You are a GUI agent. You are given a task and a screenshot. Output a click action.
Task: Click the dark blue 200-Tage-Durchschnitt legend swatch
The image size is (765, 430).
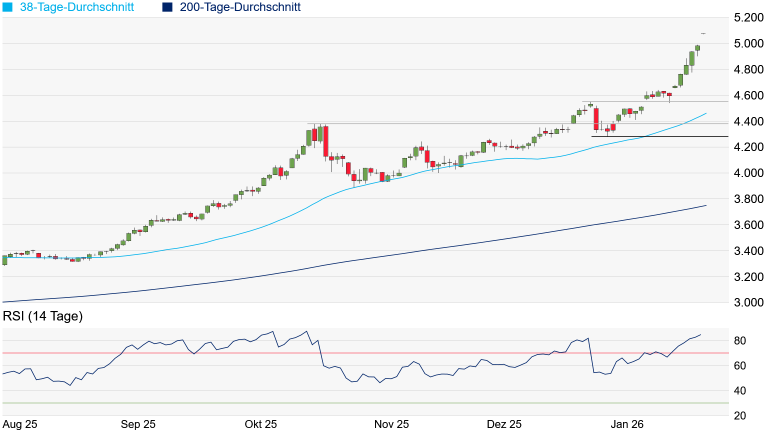pyautogui.click(x=168, y=7)
